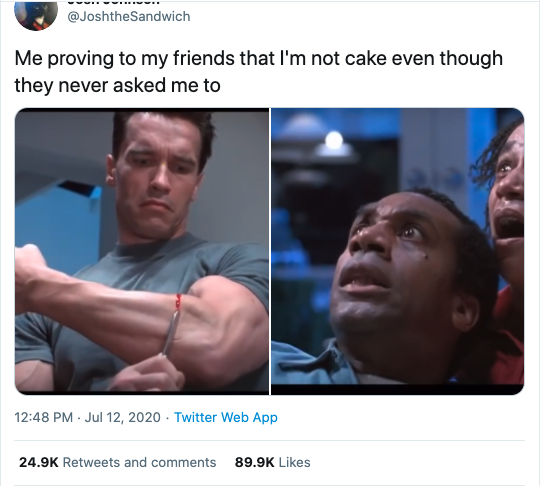Enlarge the left photo of man cutting arm
The width and height of the screenshot is (542, 486).
pyautogui.click(x=142, y=251)
